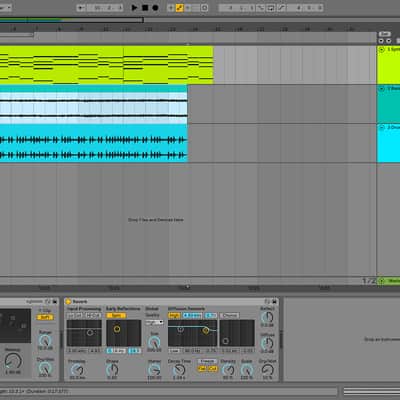Viewport: 400px width, 400px height.
Task: Jump to the Next Locator
Action: 389,41
